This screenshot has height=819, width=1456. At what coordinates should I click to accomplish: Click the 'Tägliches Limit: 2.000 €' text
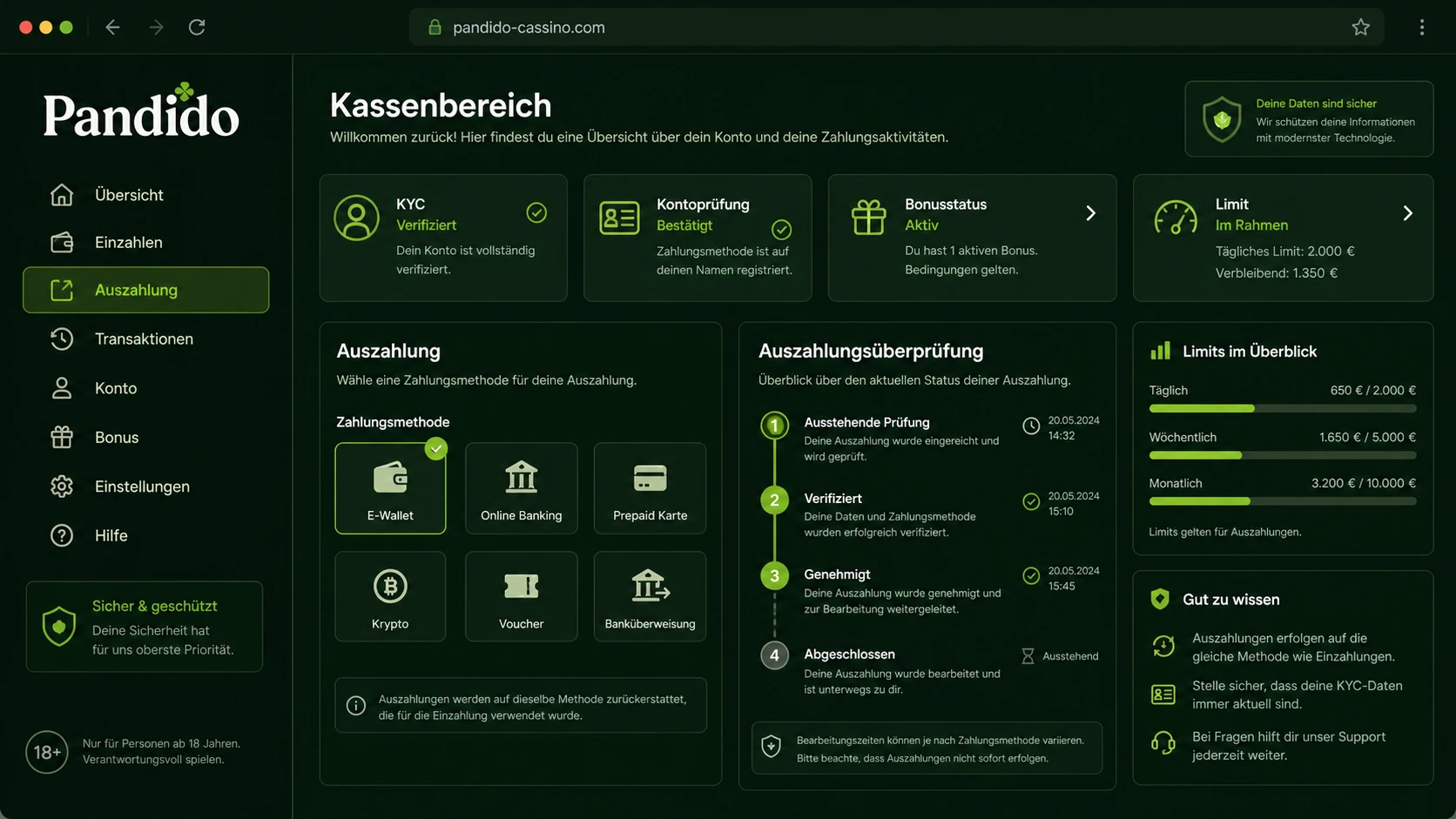tap(1285, 252)
